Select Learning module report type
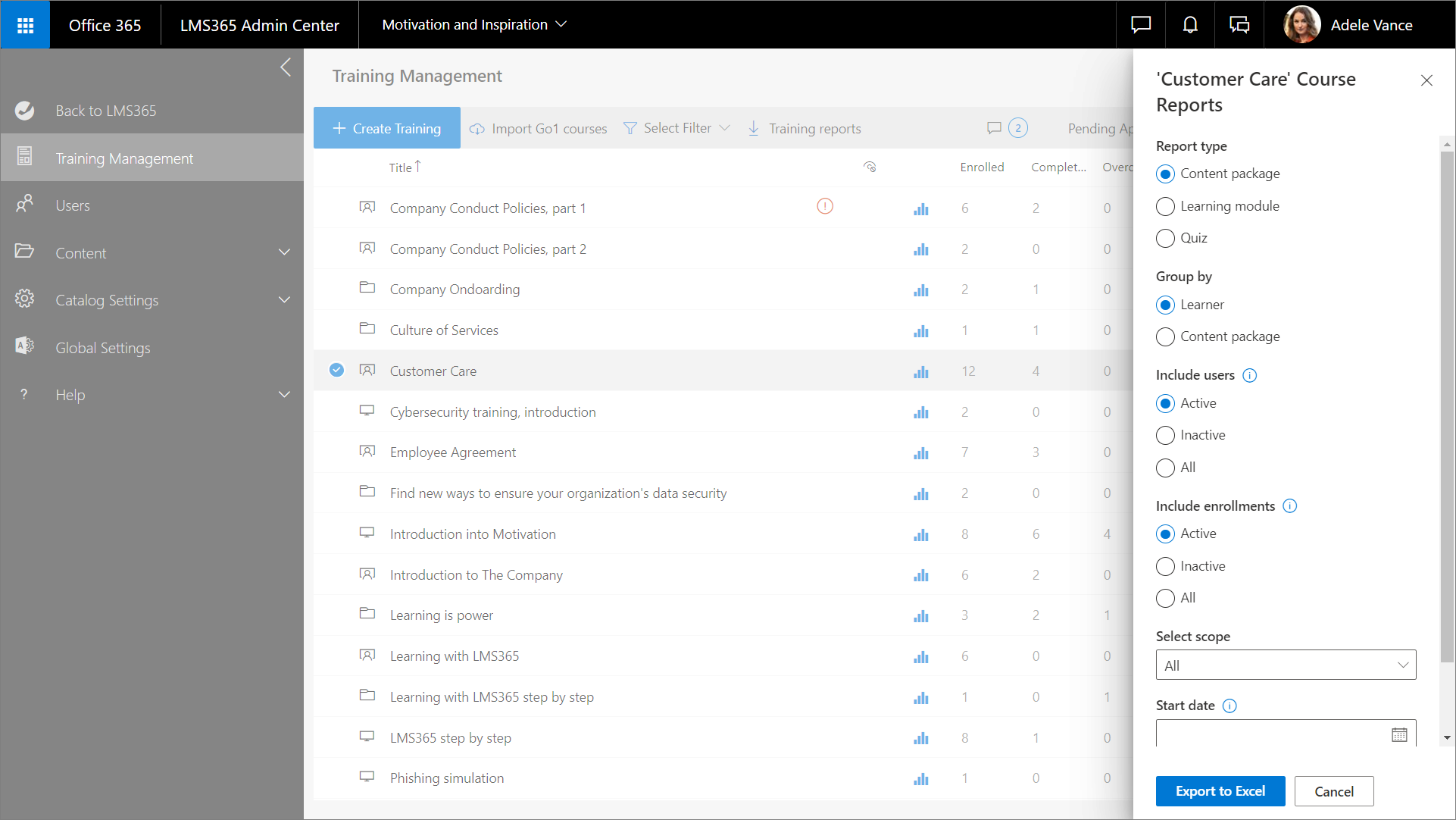The width and height of the screenshot is (1456, 820). (x=1166, y=206)
